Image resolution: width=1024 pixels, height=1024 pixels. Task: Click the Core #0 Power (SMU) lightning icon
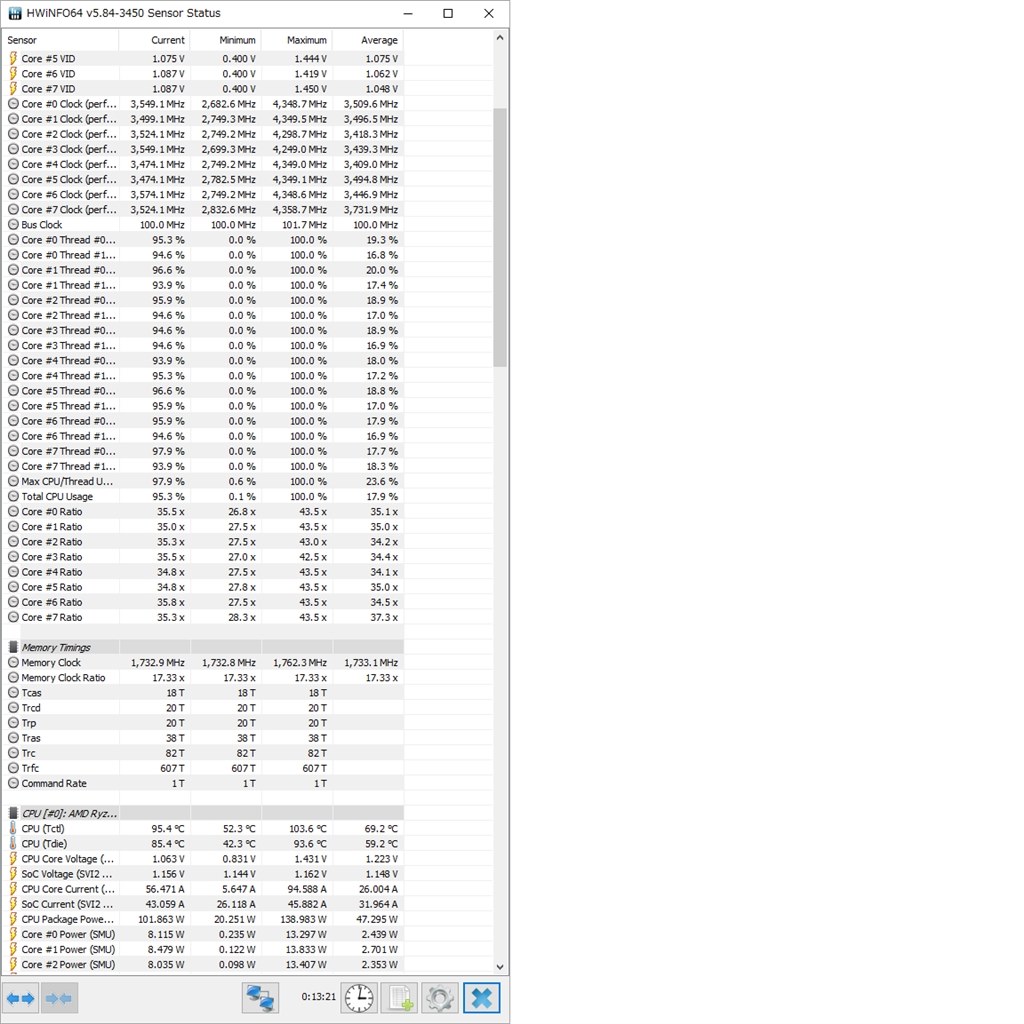pos(13,934)
